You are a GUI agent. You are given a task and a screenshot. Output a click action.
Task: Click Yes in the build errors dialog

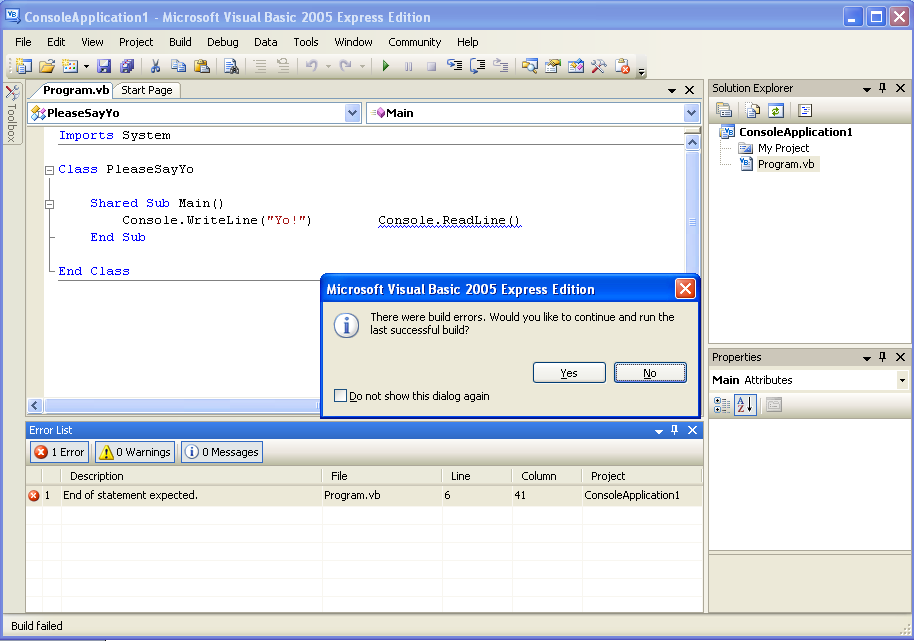pos(569,373)
